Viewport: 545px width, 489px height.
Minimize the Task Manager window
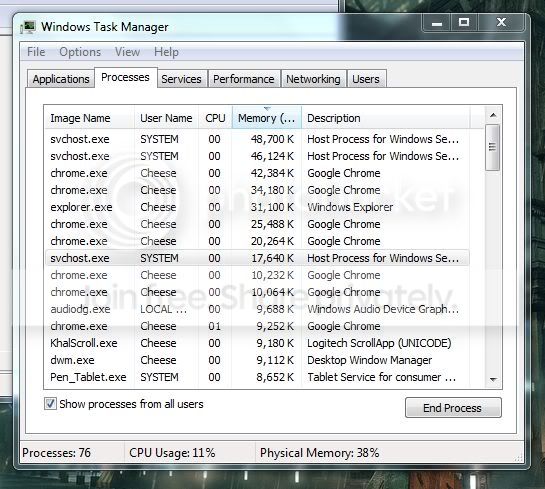[x=437, y=23]
